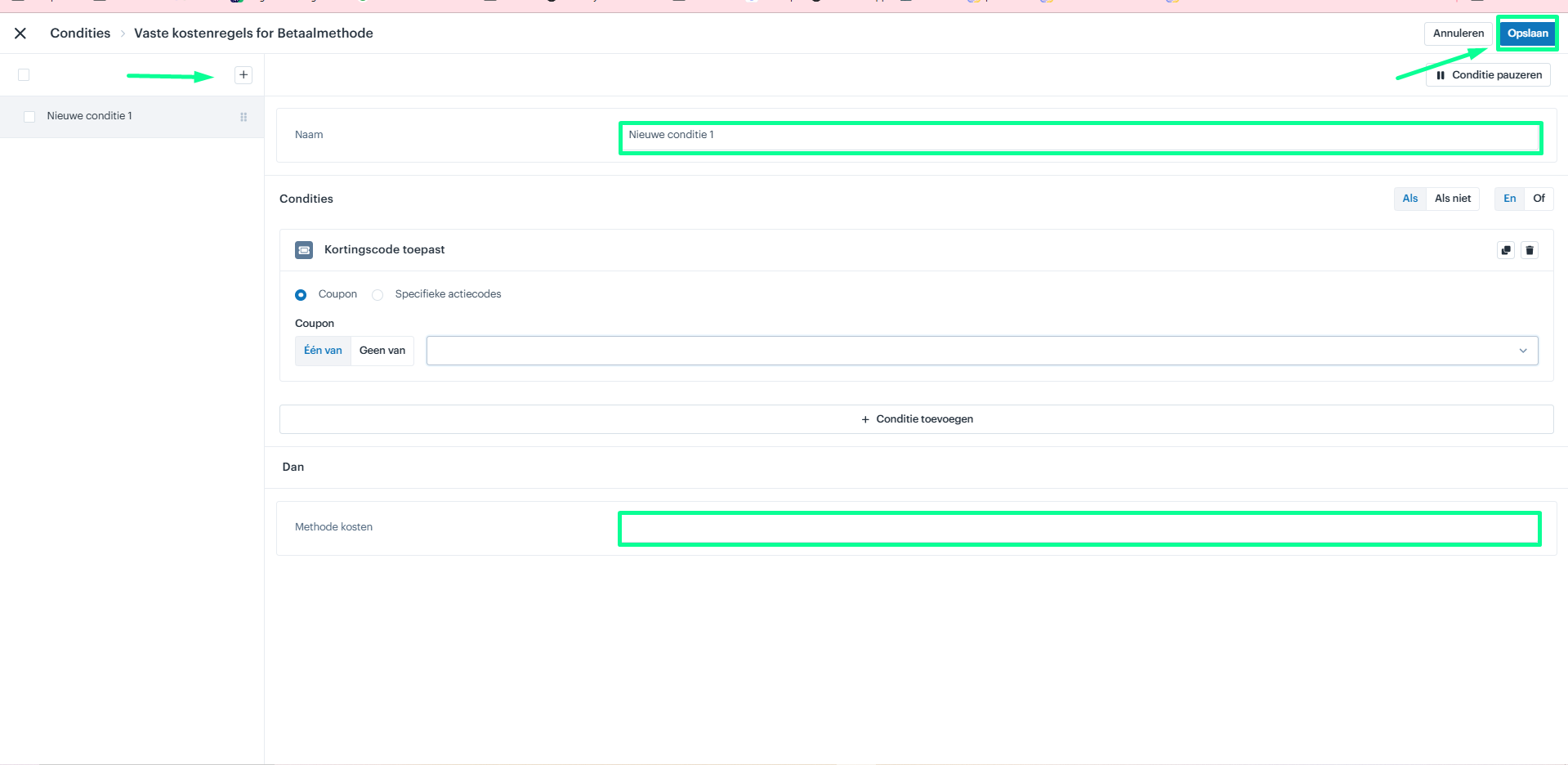Set the condition logic to Of
Image resolution: width=1568 pixels, height=765 pixels.
[1539, 199]
